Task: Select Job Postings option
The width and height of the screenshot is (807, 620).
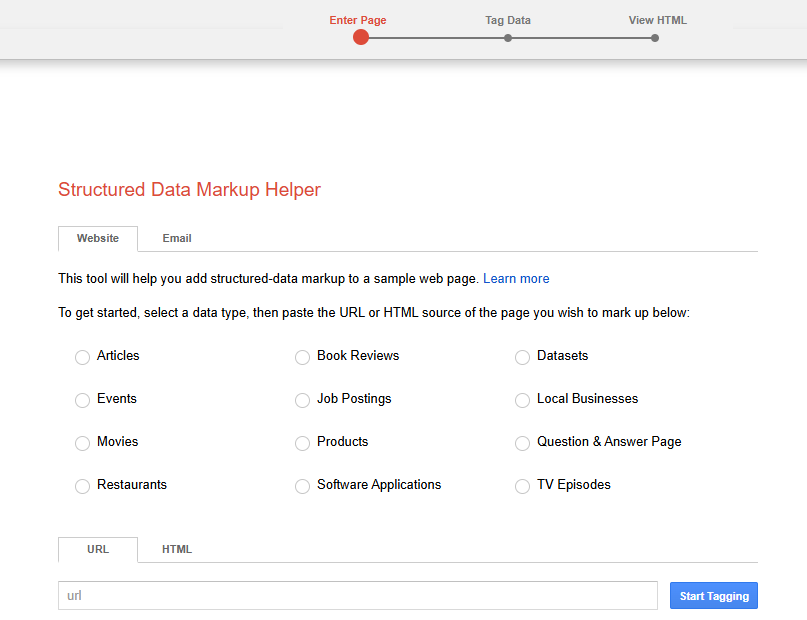Action: (303, 400)
